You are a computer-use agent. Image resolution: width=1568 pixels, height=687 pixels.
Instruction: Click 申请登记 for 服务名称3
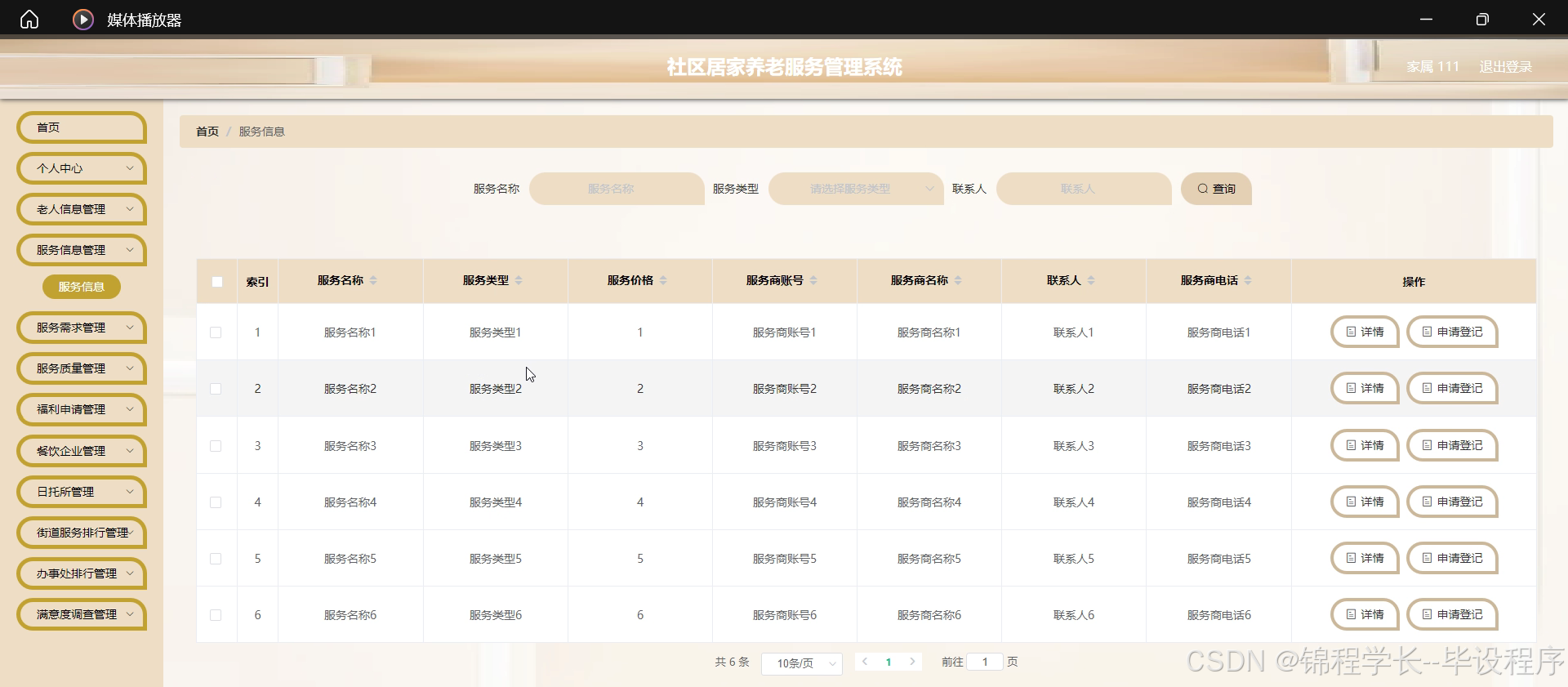pyautogui.click(x=1452, y=445)
